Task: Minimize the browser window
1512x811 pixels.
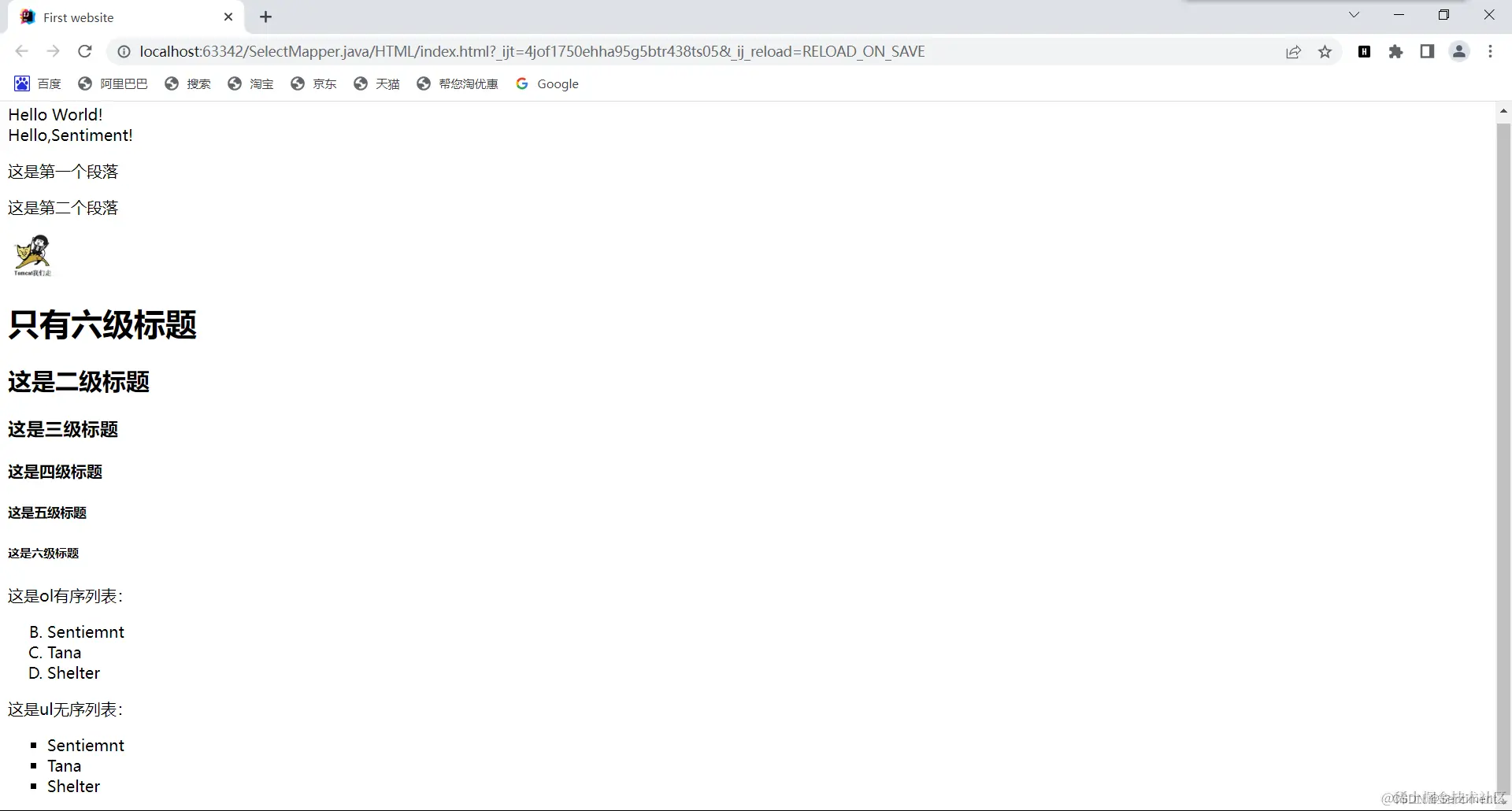Action: point(1399,15)
